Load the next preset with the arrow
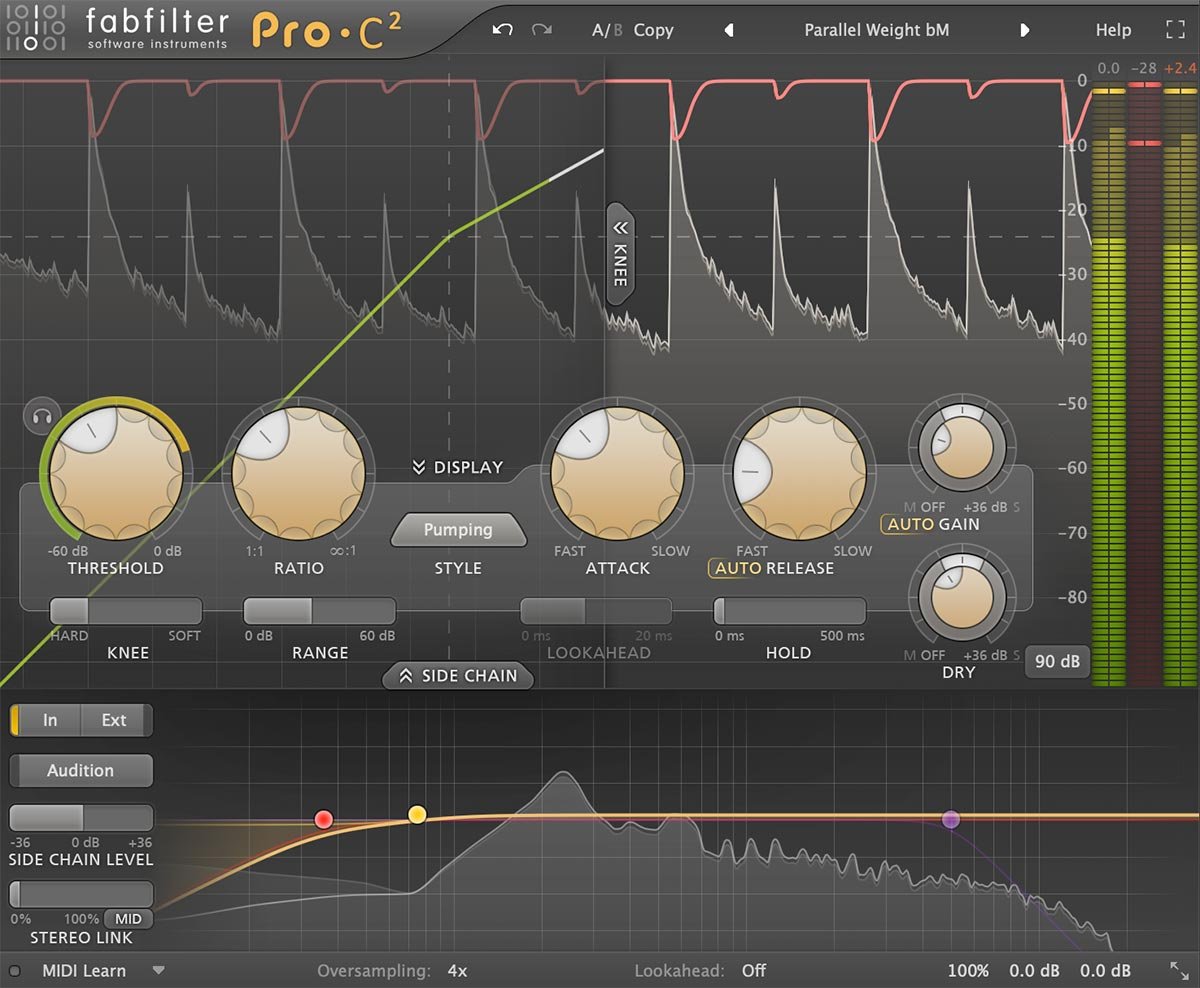The width and height of the screenshot is (1200, 988). (1026, 30)
